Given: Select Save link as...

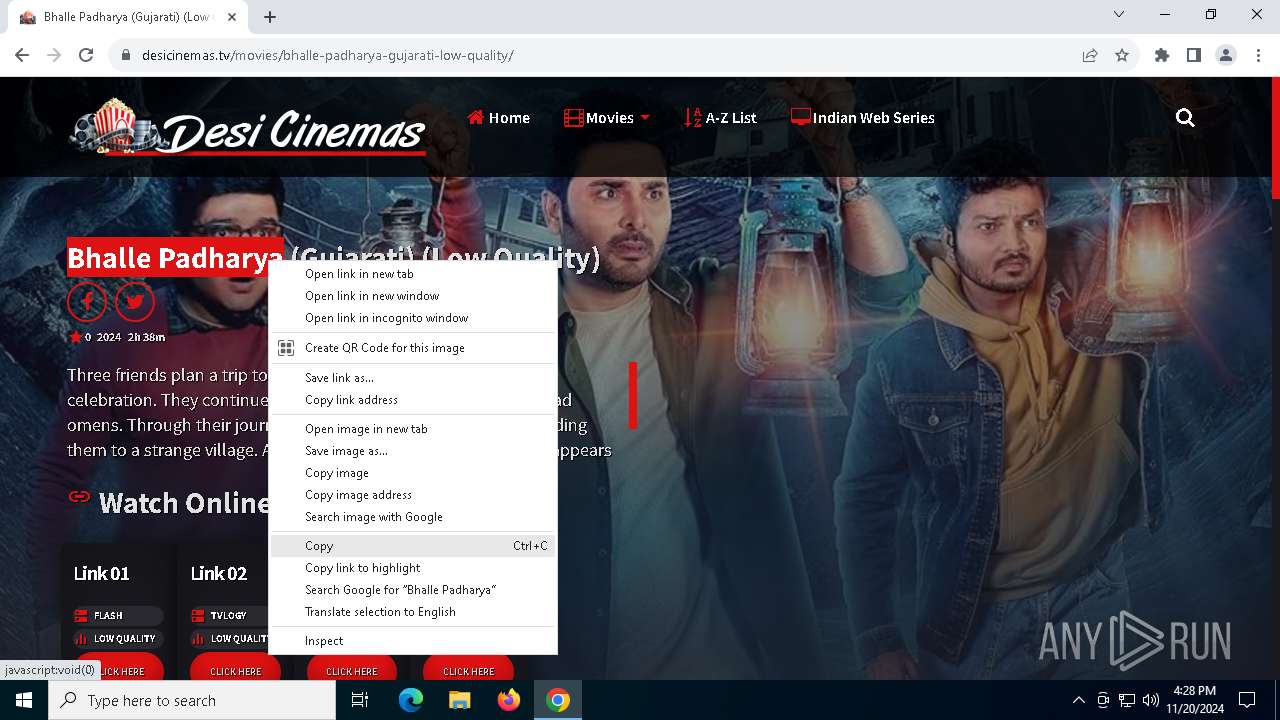Looking at the screenshot, I should (413, 378).
